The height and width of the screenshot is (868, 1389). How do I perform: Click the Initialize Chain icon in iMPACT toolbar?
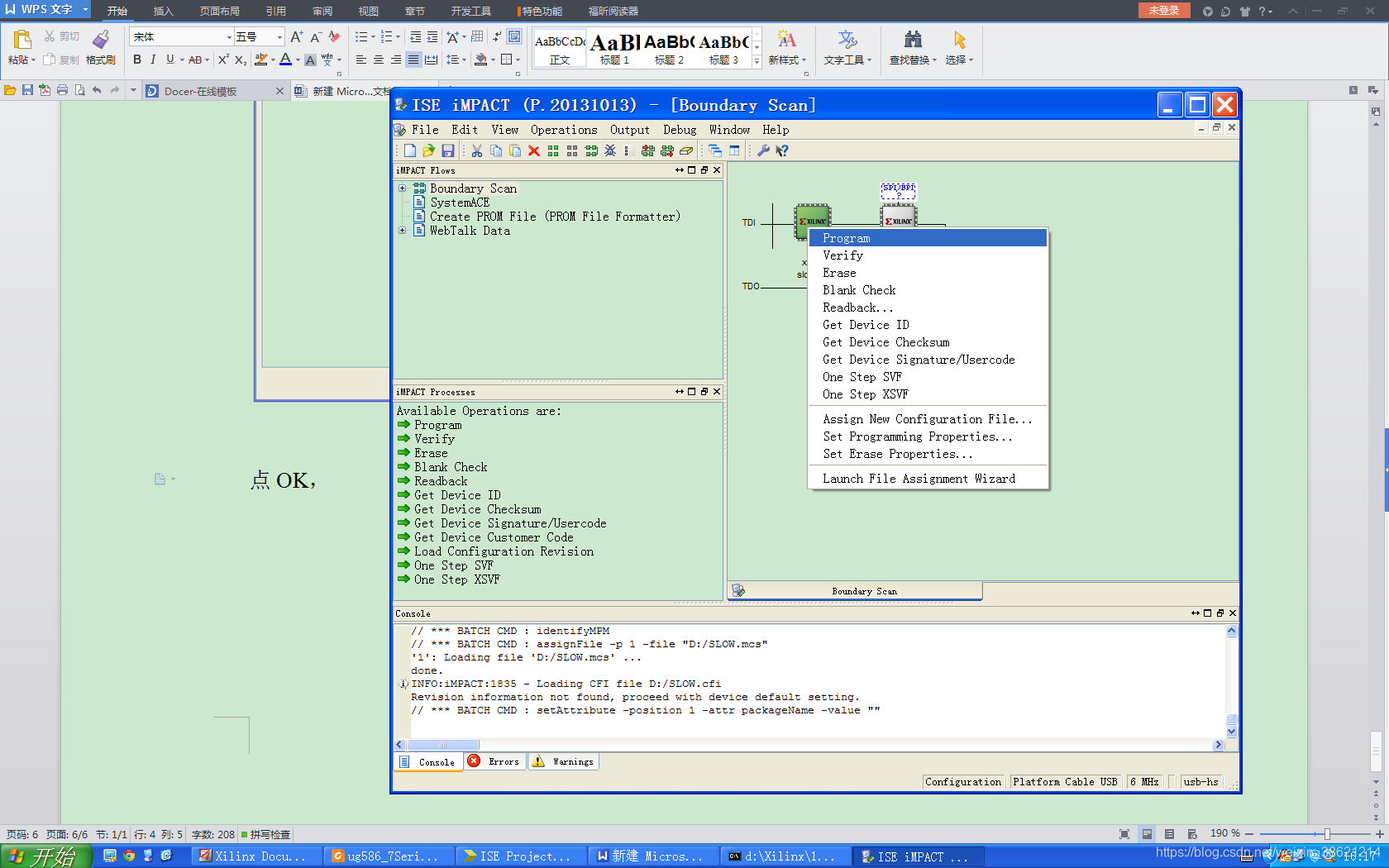coord(591,150)
